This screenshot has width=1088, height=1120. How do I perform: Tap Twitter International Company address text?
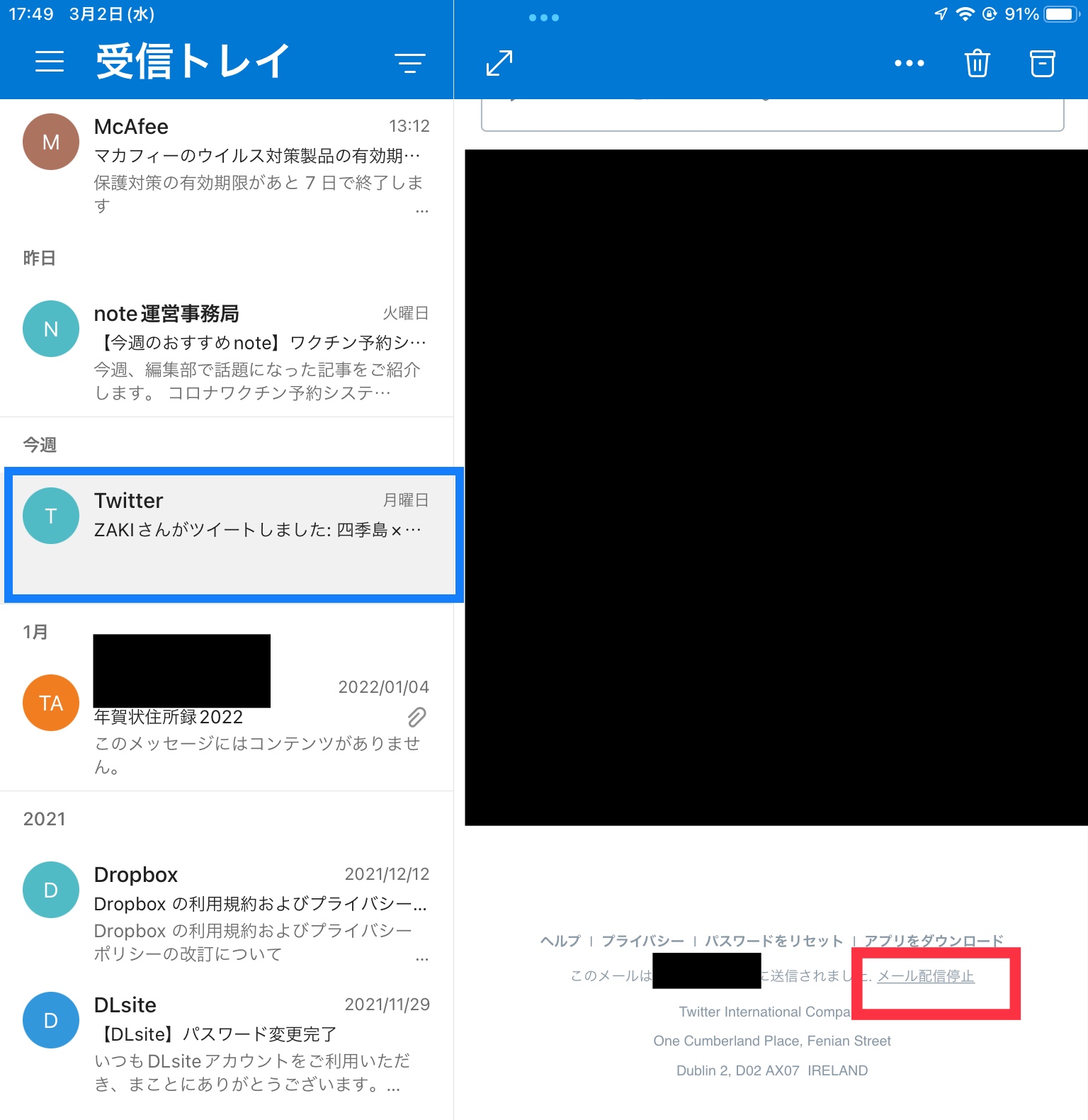(x=764, y=1012)
